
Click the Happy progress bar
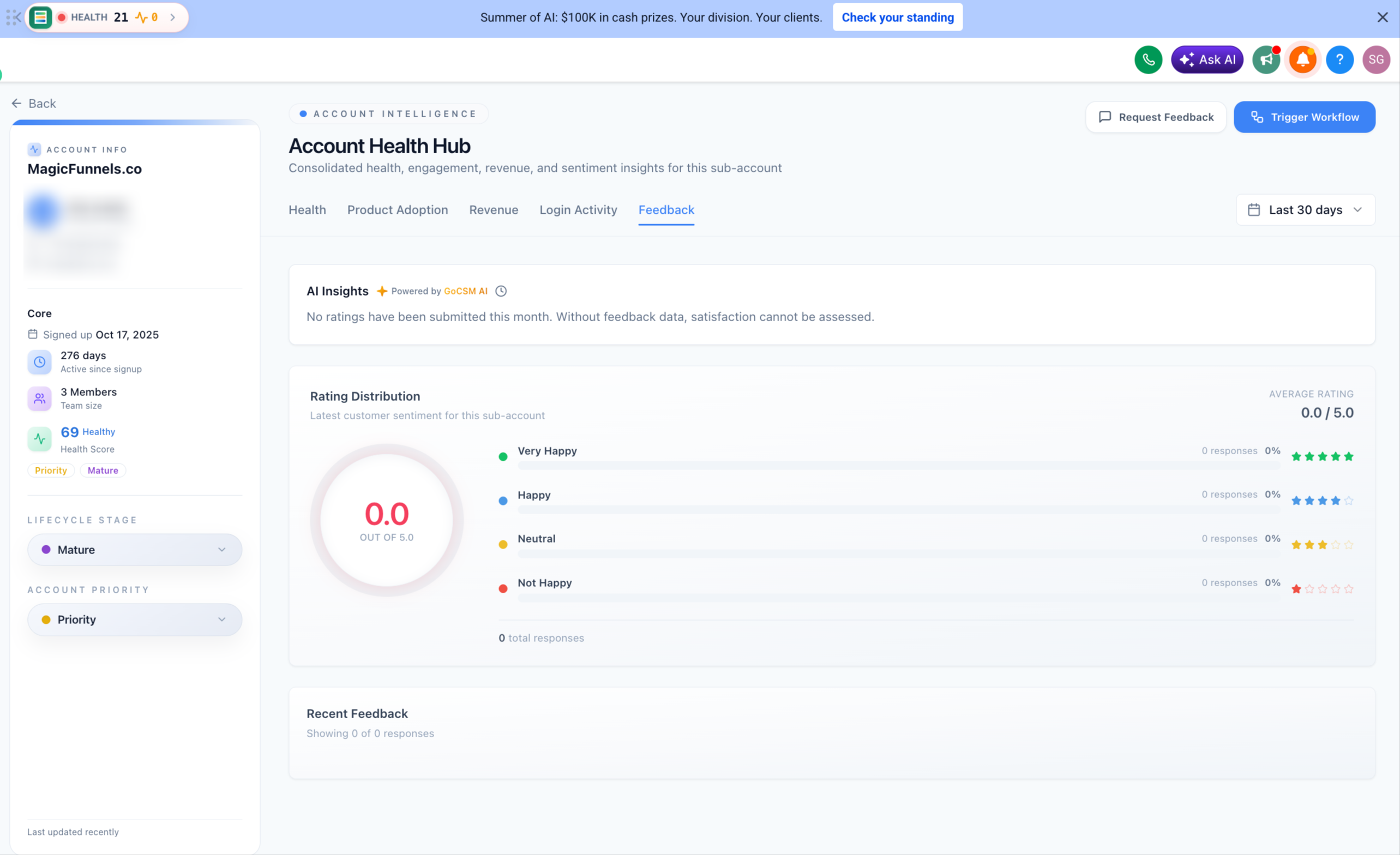pos(899,510)
